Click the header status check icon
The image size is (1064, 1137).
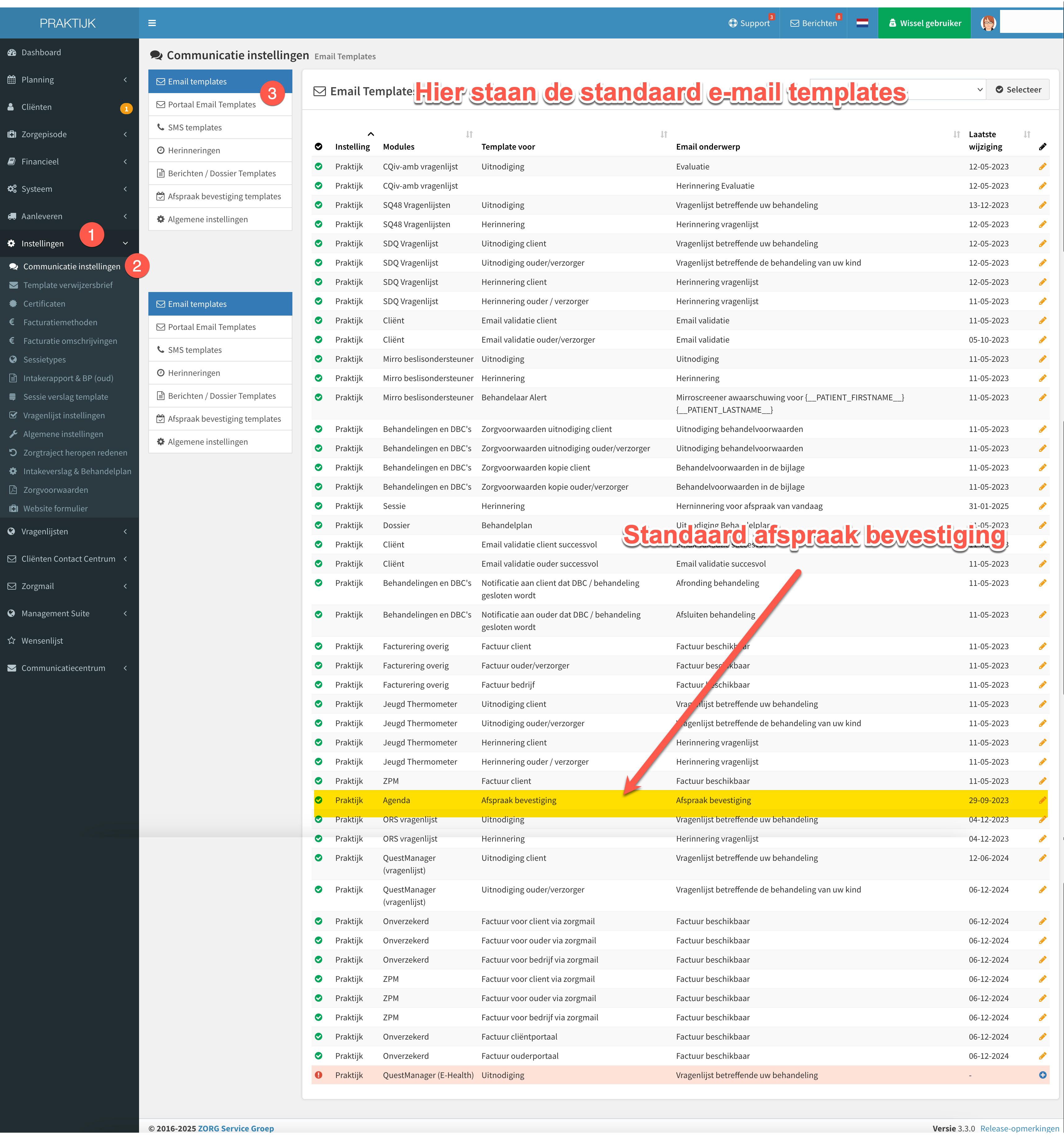(319, 146)
